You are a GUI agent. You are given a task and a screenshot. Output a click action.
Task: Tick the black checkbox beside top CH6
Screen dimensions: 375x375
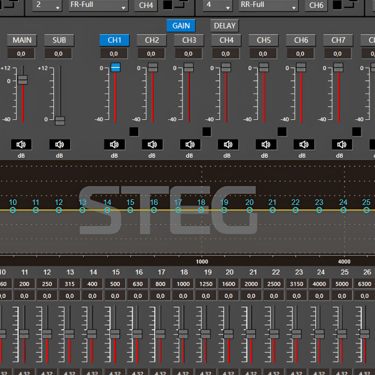click(x=338, y=5)
